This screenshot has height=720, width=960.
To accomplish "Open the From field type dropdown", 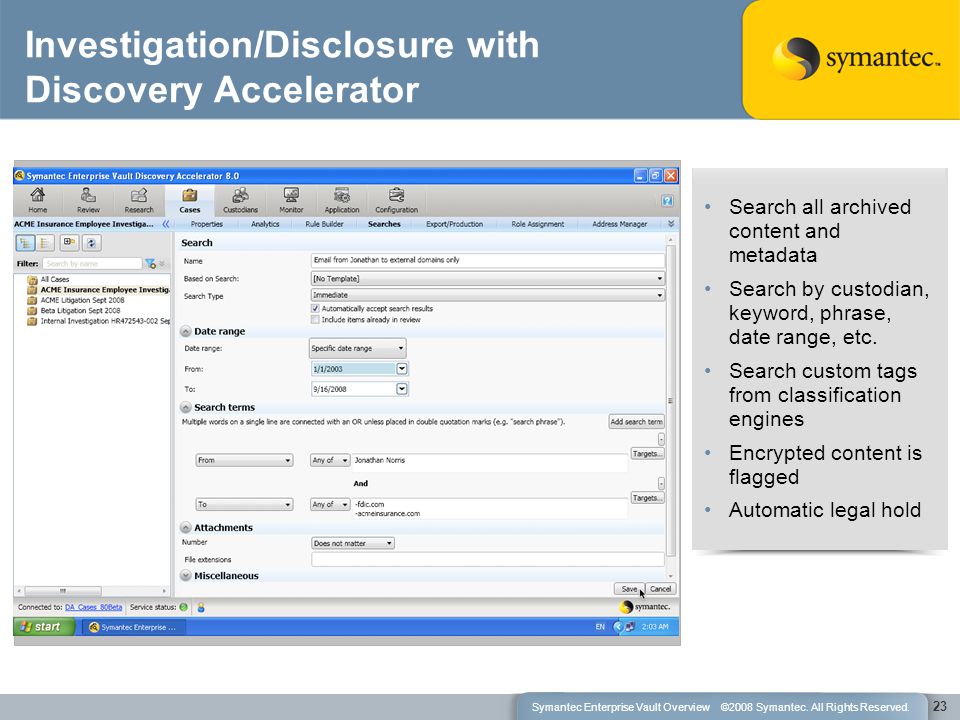I will pos(244,460).
